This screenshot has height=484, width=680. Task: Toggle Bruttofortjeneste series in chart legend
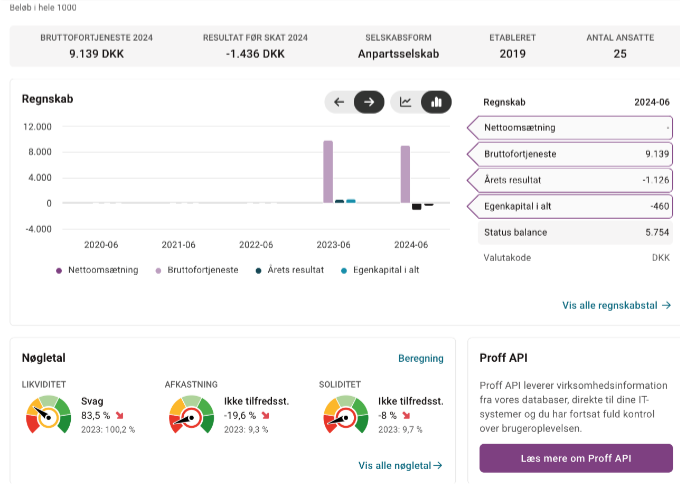(x=195, y=270)
